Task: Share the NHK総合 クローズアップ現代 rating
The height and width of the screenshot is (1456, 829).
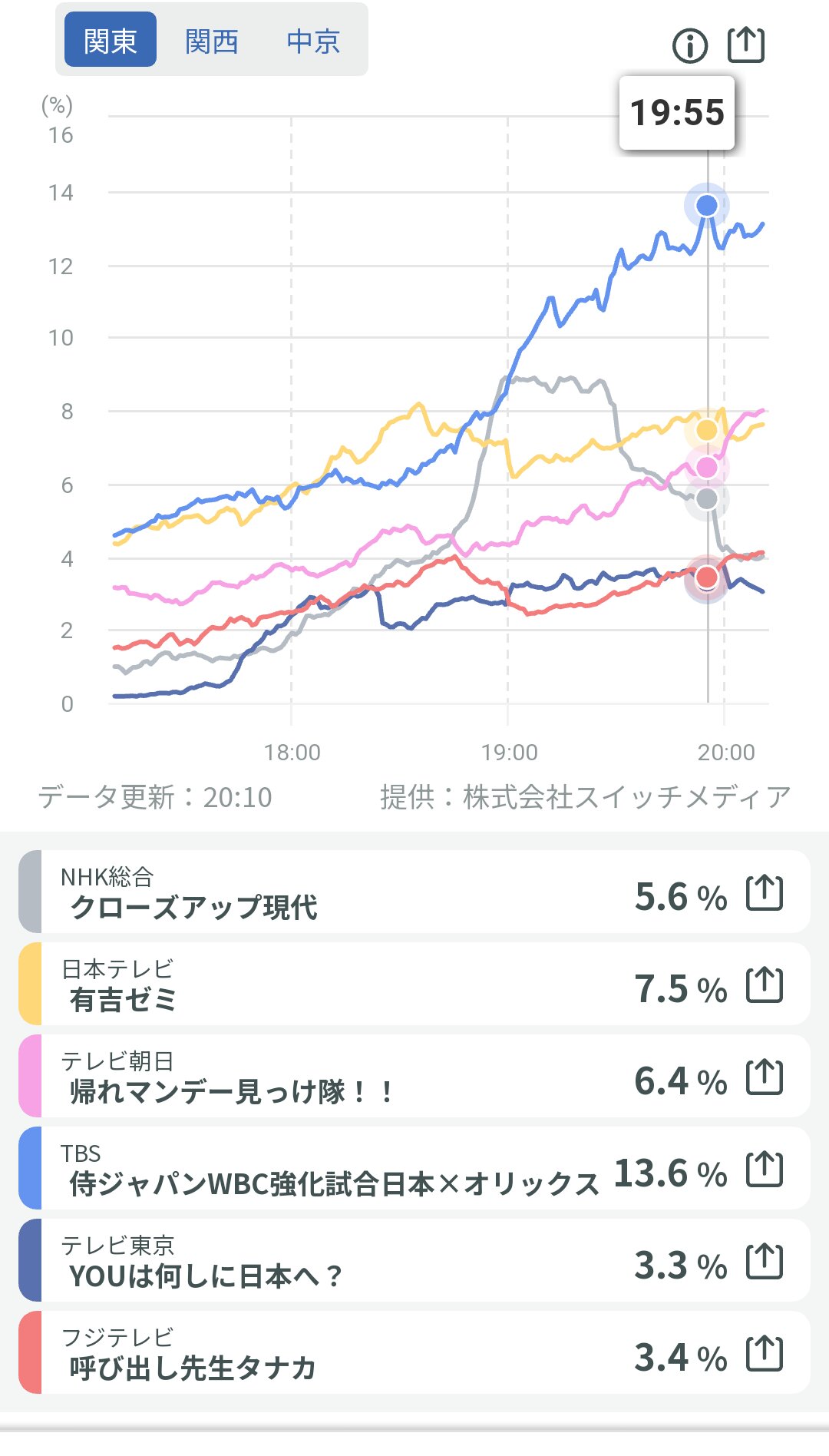Action: point(765,894)
